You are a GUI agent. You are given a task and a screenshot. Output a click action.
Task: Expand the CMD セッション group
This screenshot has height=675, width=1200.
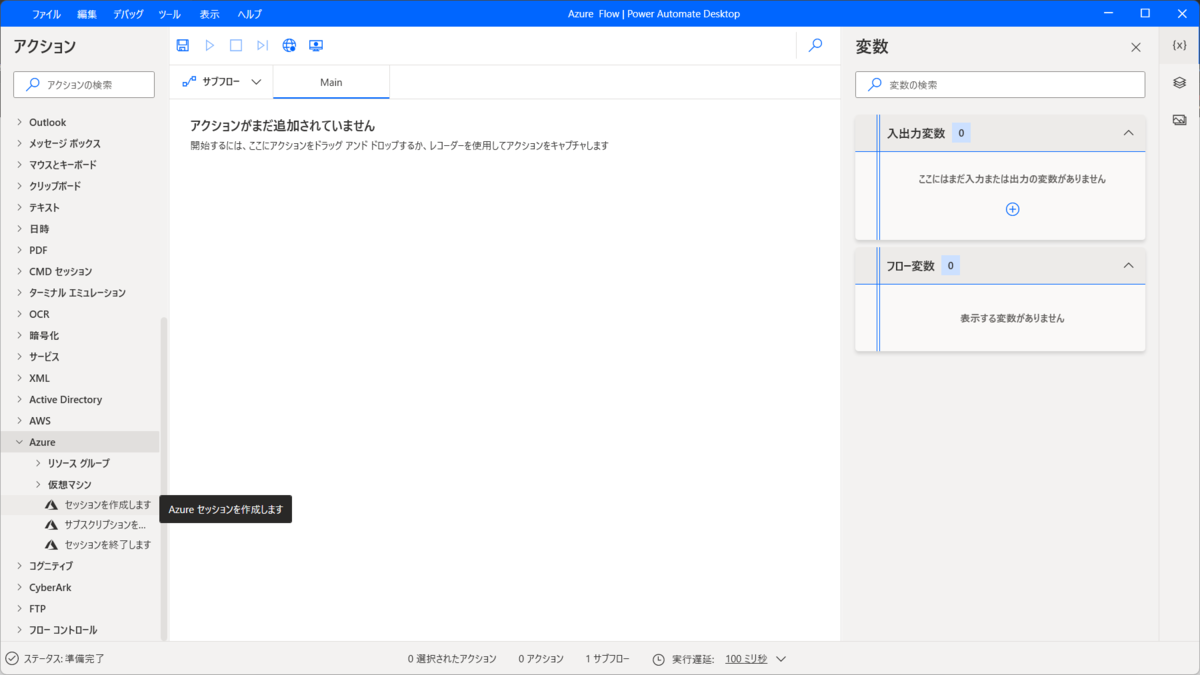pos(19,272)
